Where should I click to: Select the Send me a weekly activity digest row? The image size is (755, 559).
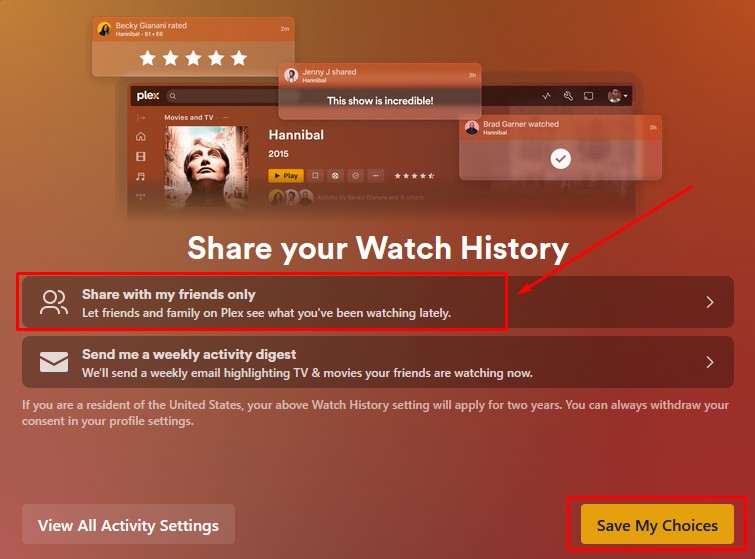[378, 362]
